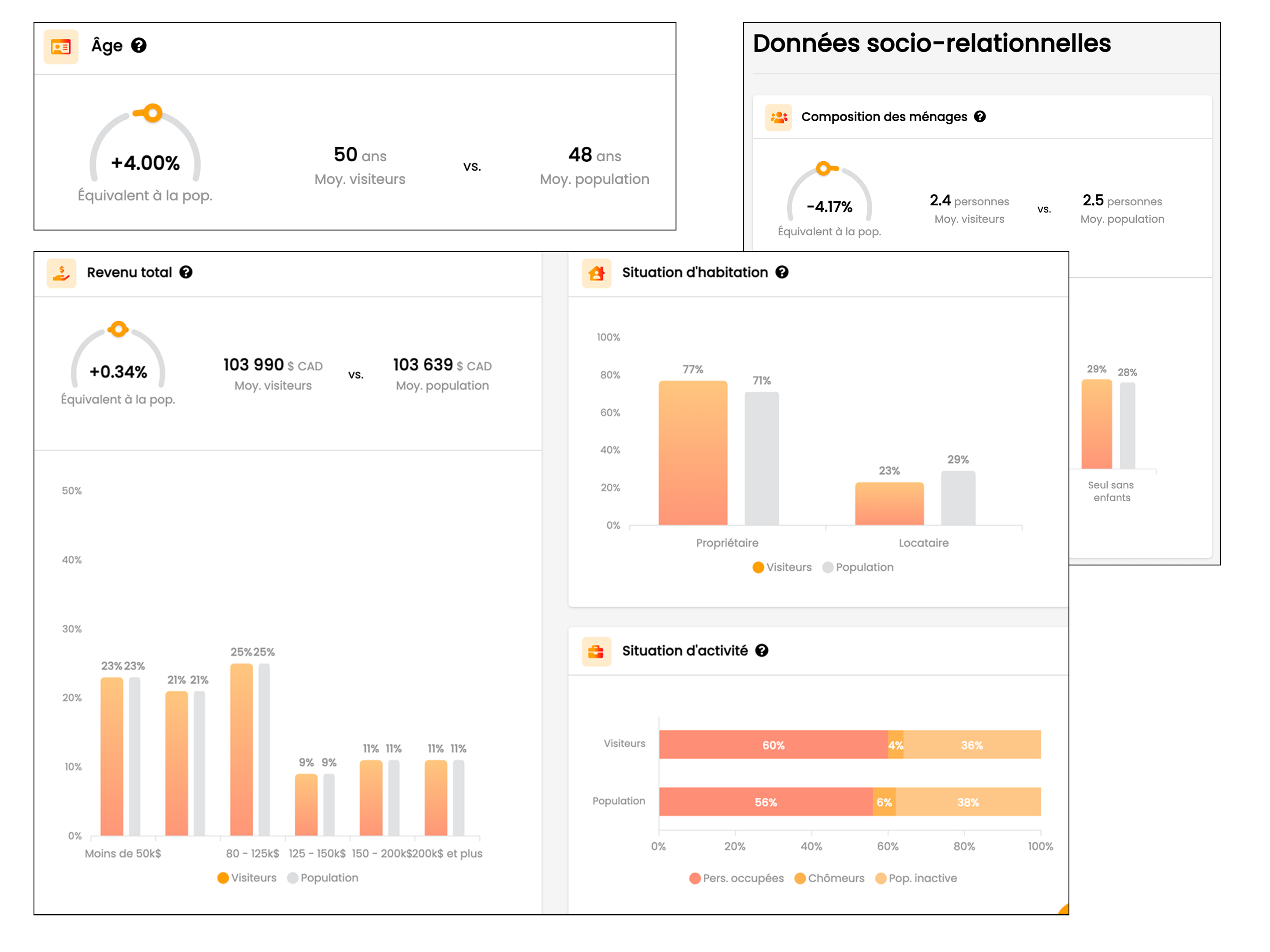Image resolution: width=1270 pixels, height=952 pixels.
Task: Click the Revenu total hand-money icon
Action: pyautogui.click(x=61, y=272)
